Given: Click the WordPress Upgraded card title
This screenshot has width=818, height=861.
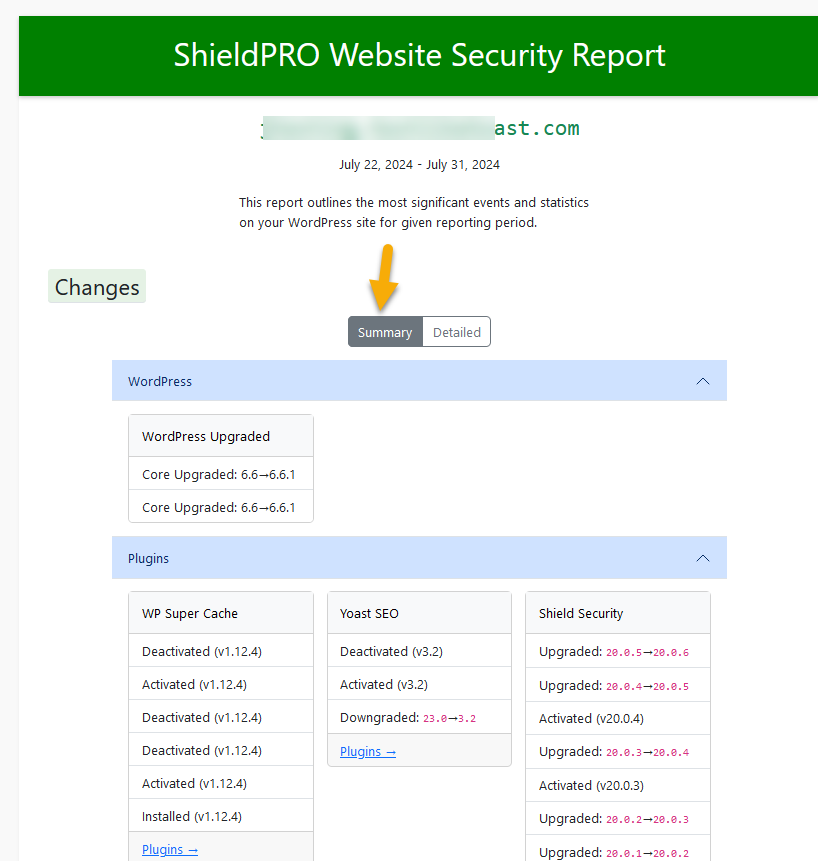Looking at the screenshot, I should pos(206,437).
